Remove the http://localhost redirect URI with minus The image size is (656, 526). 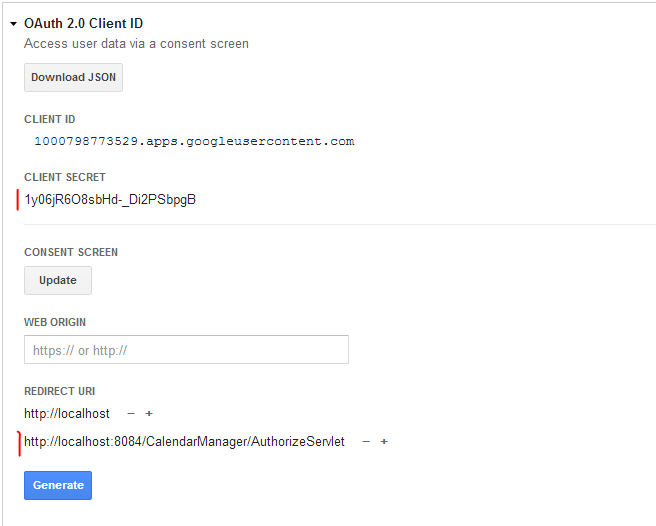(x=131, y=413)
